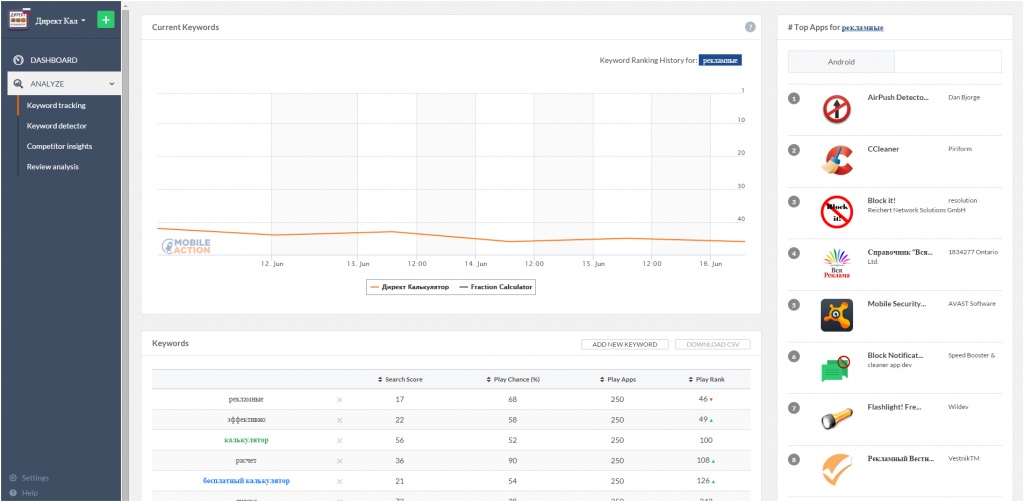Remove the рекламные keyword with X icon

[x=339, y=400]
